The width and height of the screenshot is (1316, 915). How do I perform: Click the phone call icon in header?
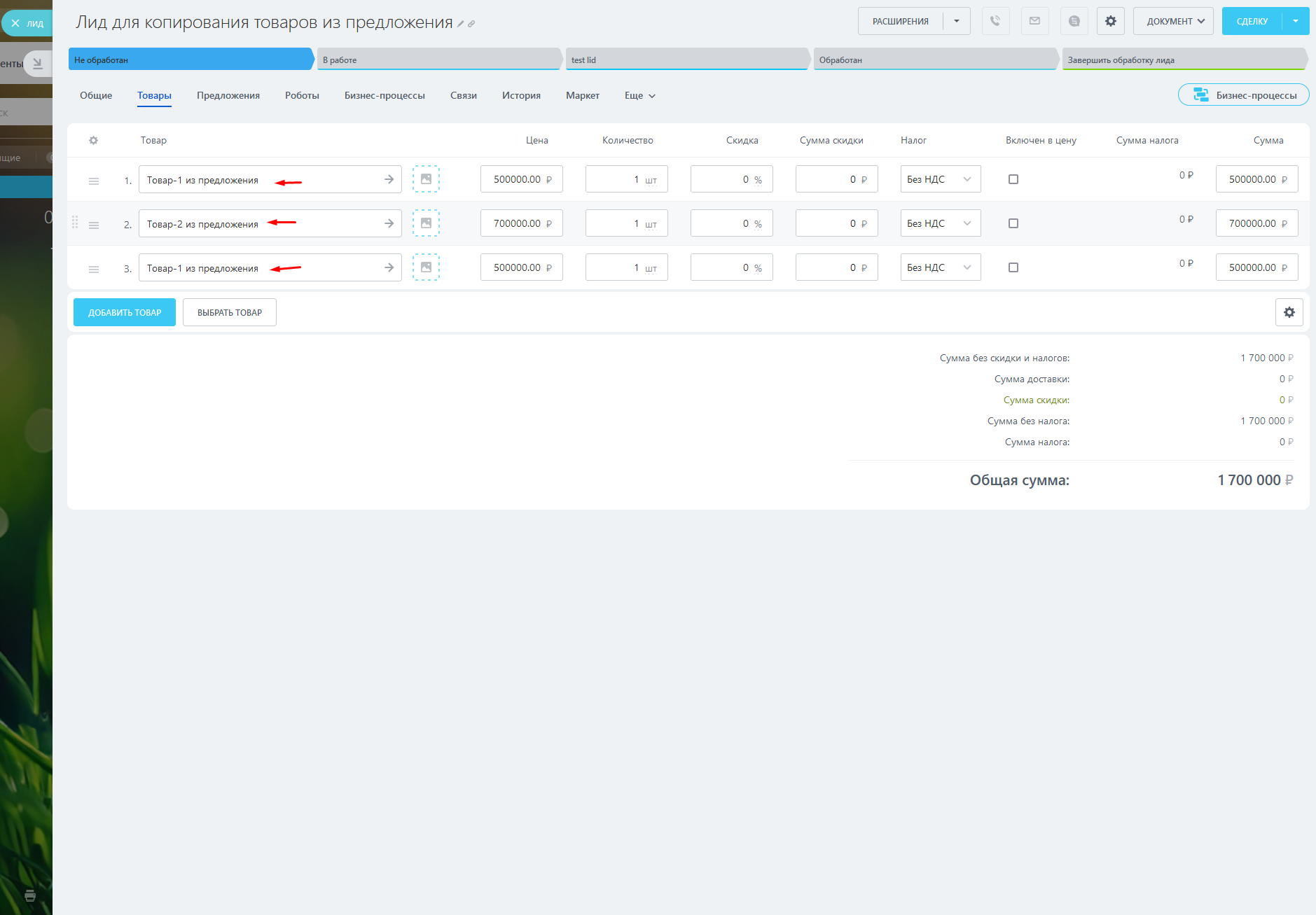pos(995,21)
